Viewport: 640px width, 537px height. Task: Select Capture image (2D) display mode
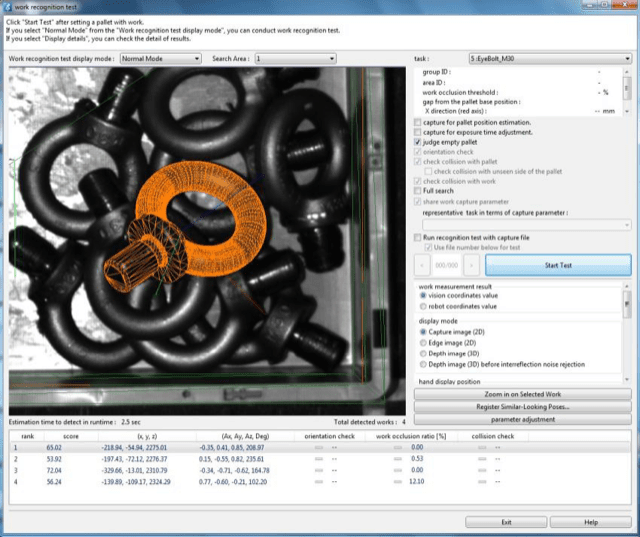click(423, 332)
